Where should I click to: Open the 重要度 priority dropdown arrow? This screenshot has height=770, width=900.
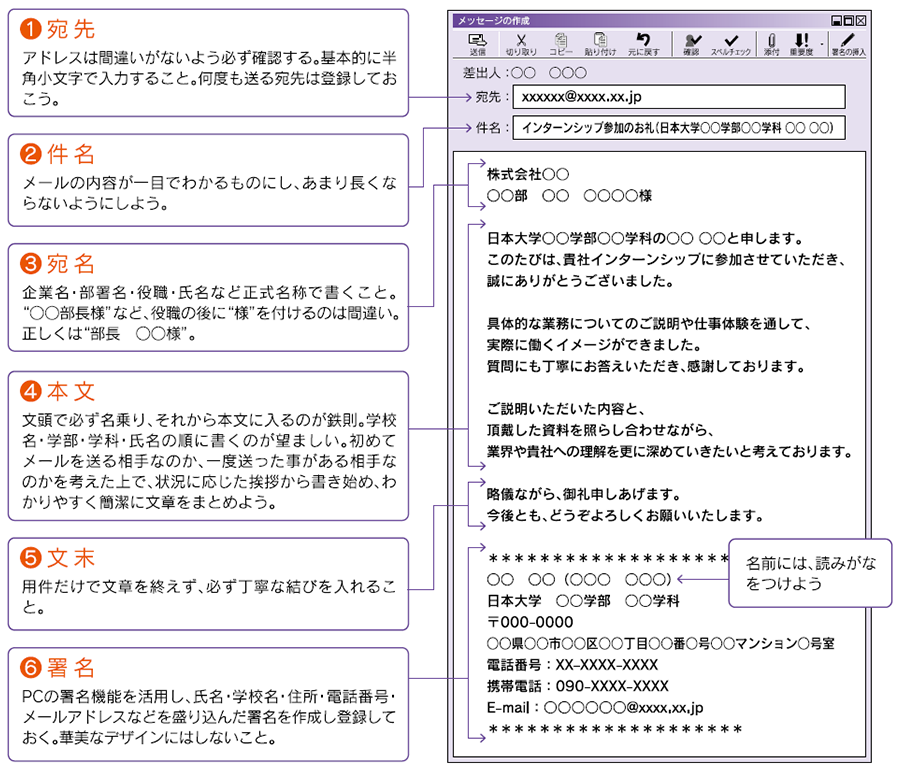point(821,44)
